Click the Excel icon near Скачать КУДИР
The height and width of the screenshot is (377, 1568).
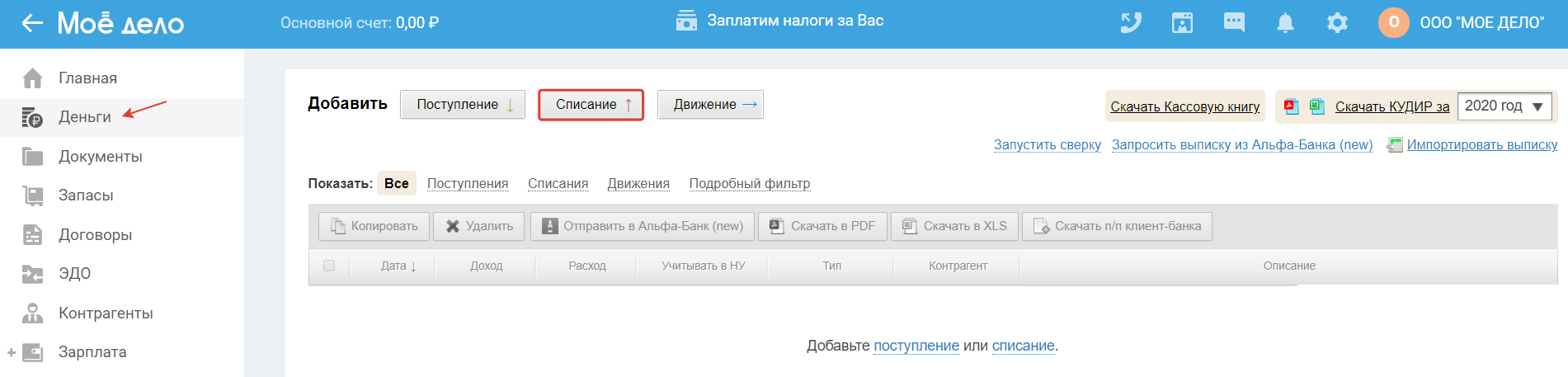click(x=1317, y=106)
